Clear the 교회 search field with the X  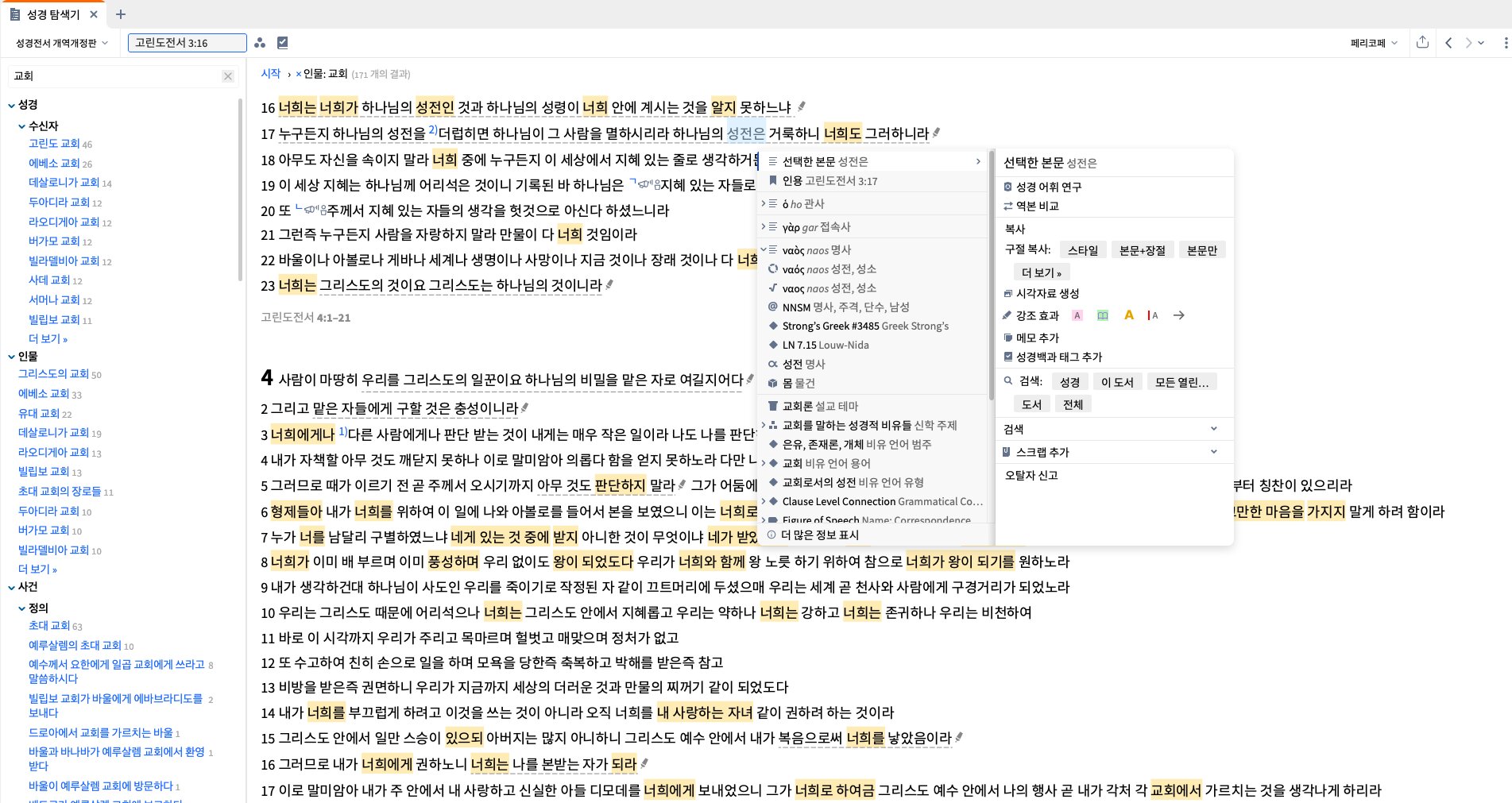[x=228, y=75]
